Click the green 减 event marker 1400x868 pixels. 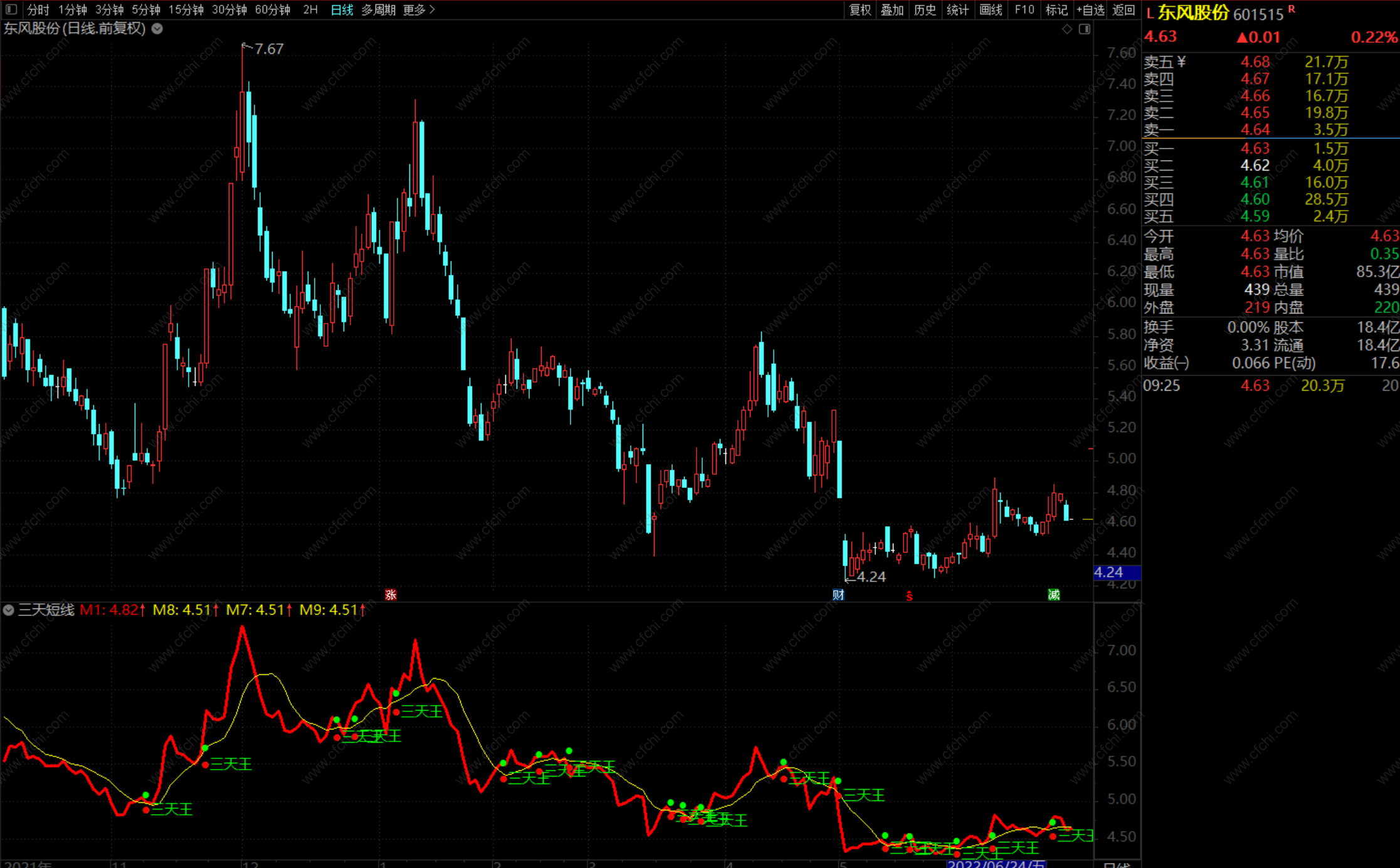1054,595
